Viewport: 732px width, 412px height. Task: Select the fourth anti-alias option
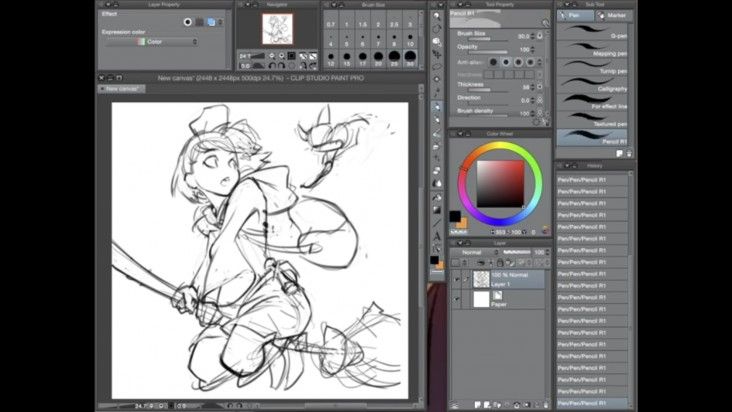pos(530,62)
